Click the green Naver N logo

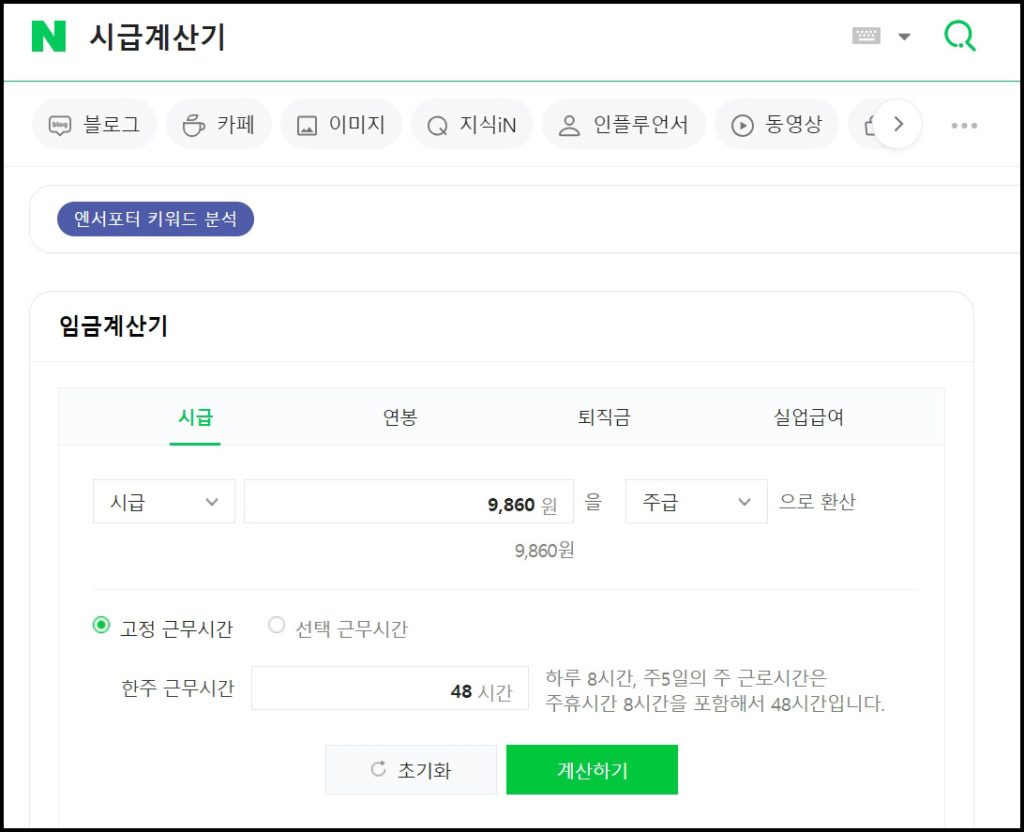[48, 37]
